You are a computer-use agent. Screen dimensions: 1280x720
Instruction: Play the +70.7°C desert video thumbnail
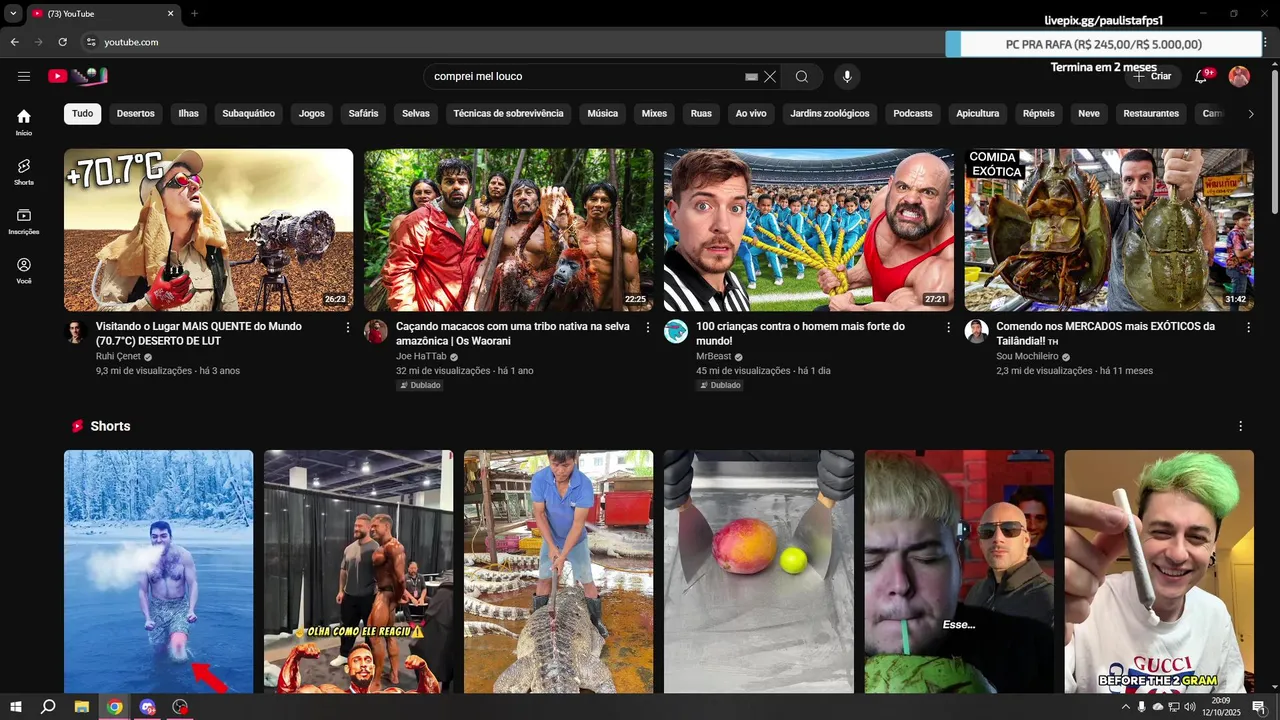click(209, 230)
